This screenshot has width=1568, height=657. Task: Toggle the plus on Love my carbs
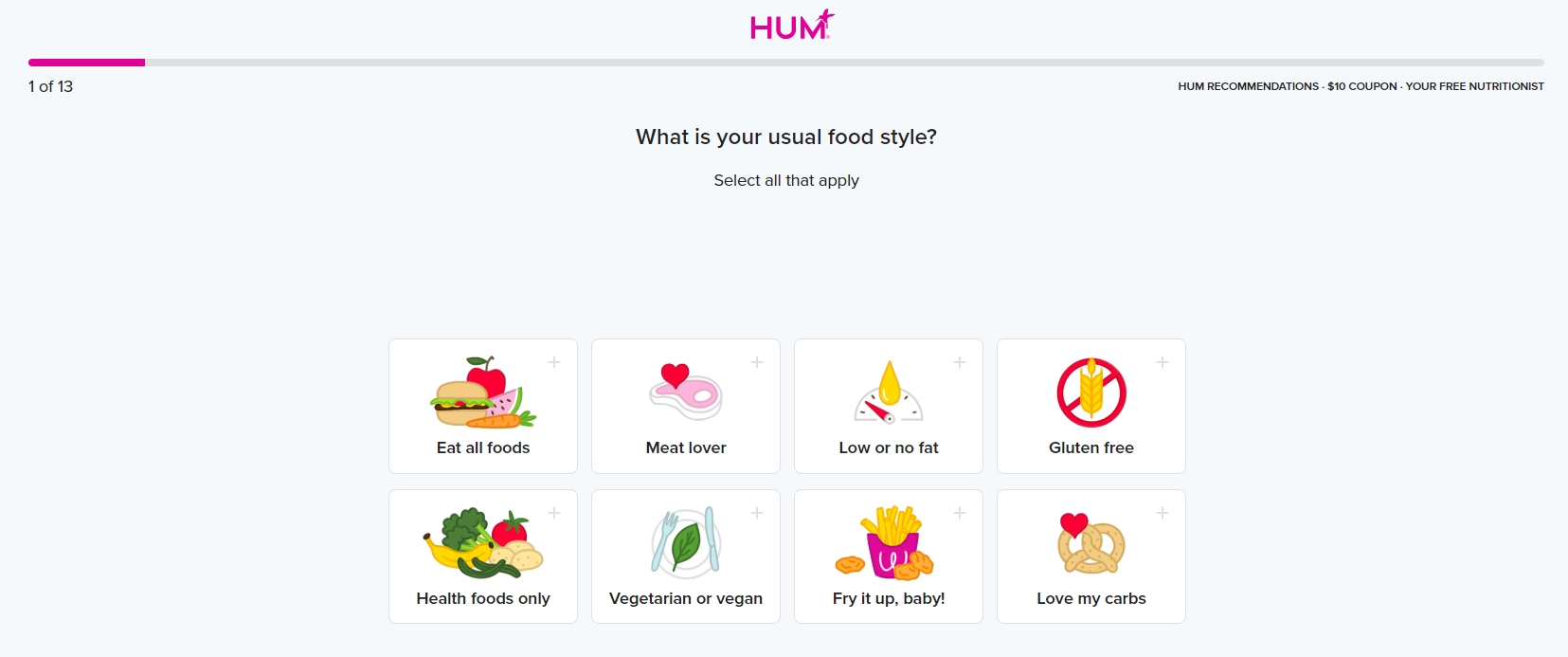point(1162,513)
